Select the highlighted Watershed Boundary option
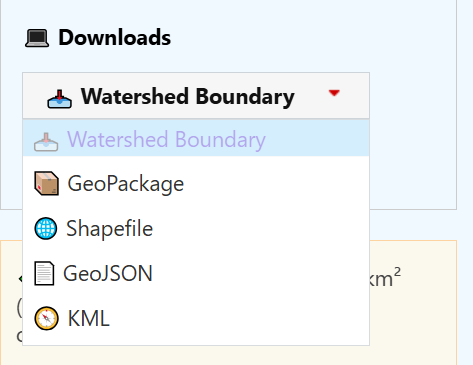The image size is (473, 365). pyautogui.click(x=196, y=138)
